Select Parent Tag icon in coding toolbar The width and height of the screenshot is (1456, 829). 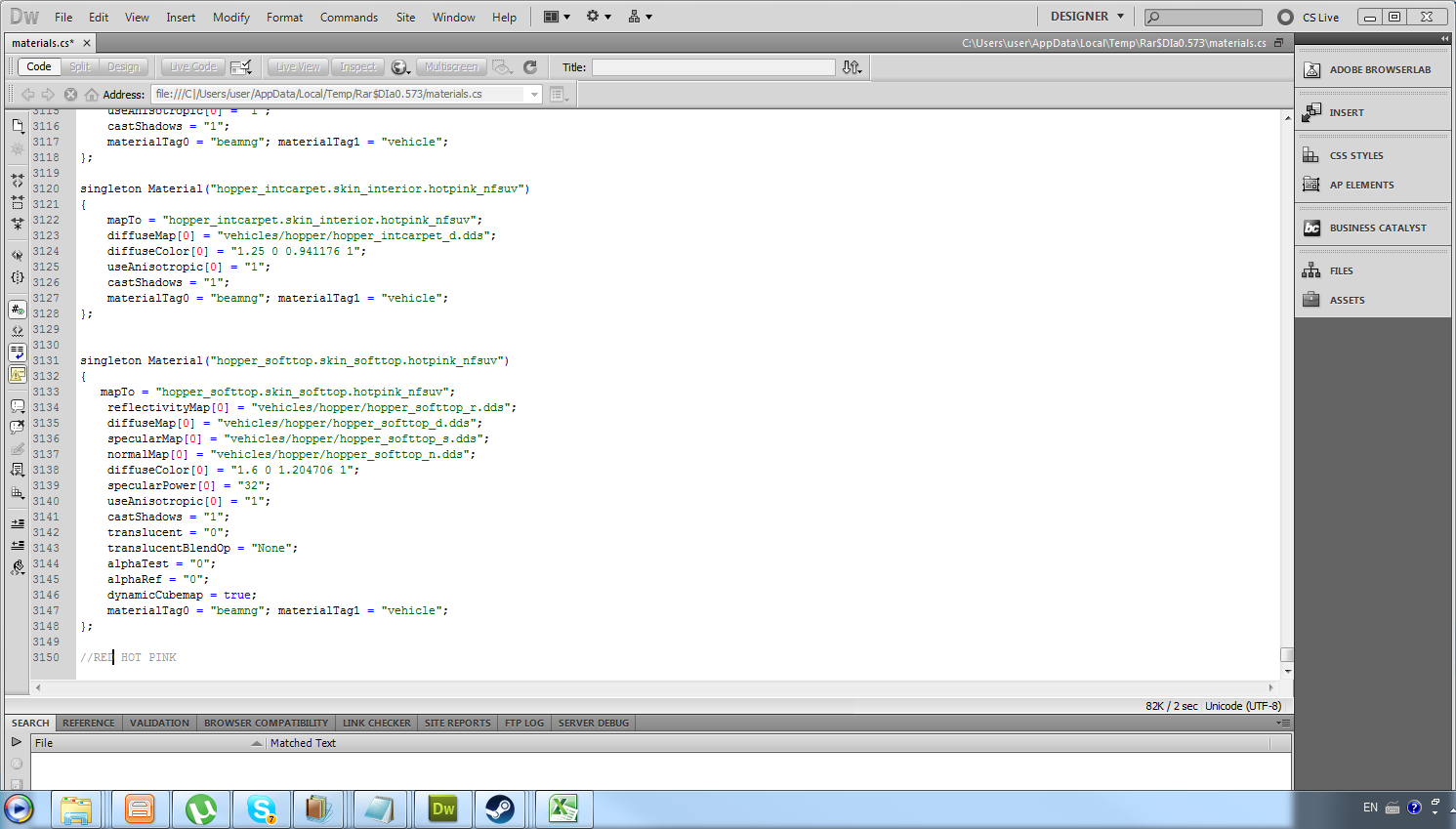pos(18,255)
